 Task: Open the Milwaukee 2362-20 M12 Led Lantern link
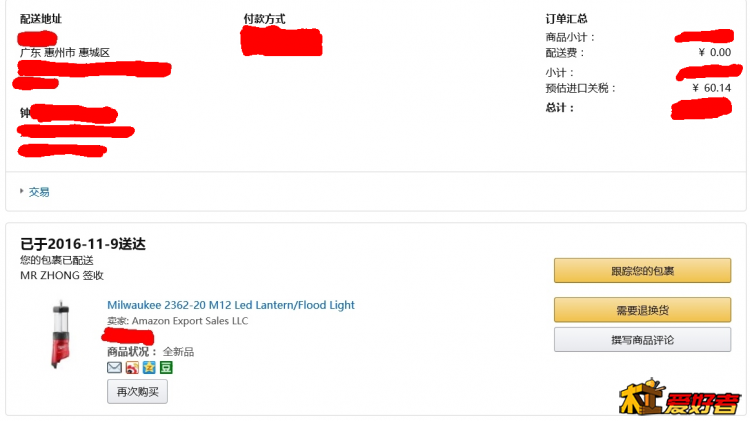(231, 305)
